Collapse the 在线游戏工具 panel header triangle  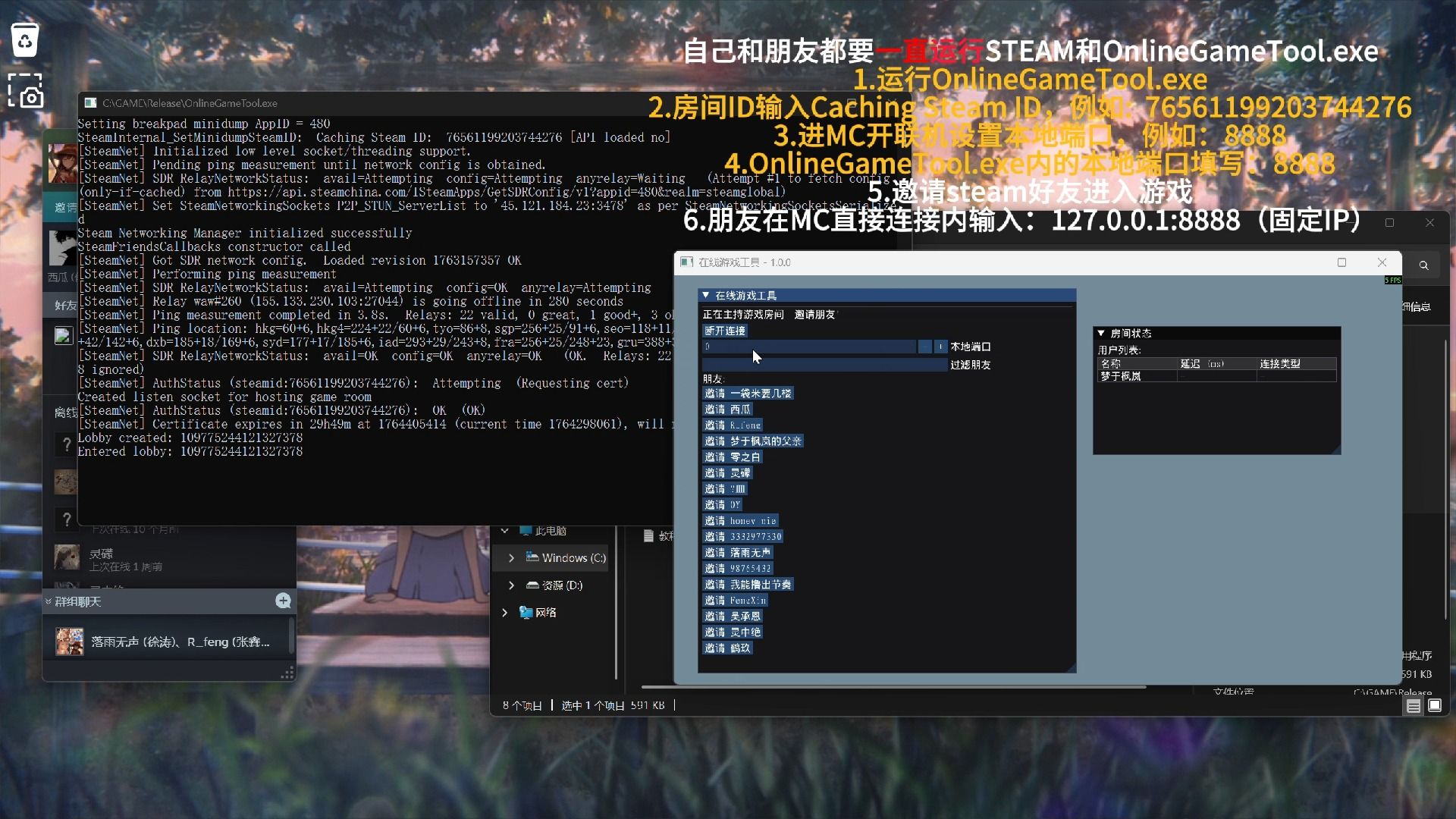click(x=705, y=295)
